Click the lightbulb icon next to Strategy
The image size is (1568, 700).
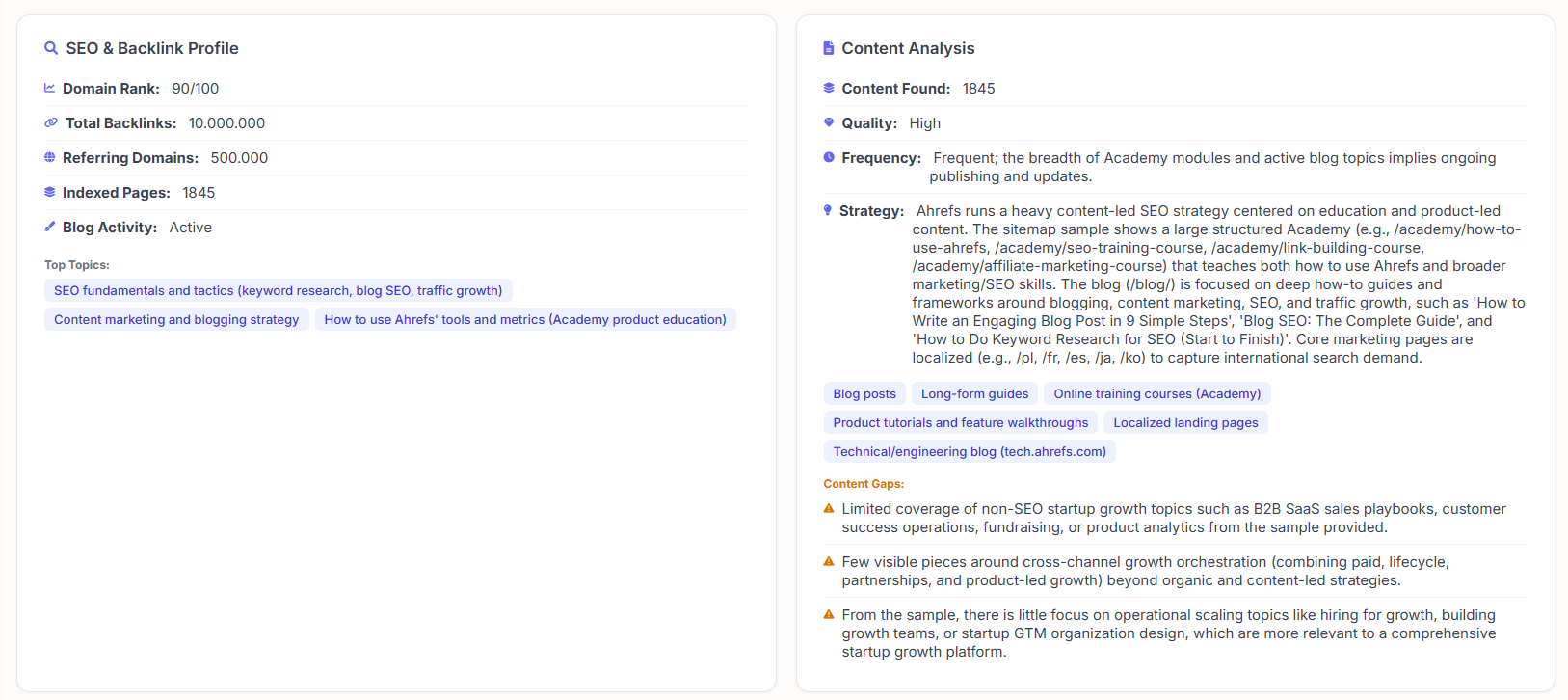pyautogui.click(x=828, y=210)
